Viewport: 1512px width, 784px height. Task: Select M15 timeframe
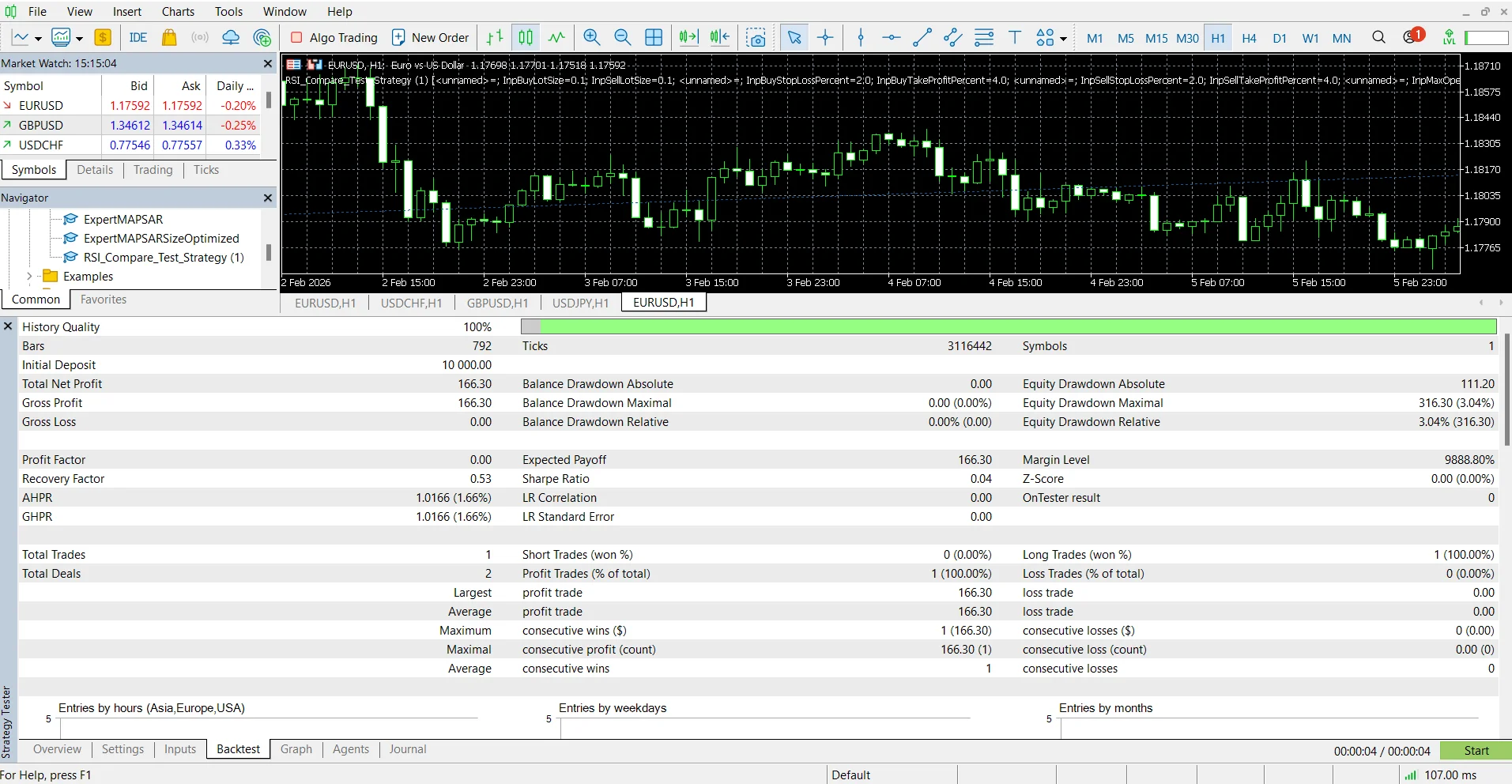click(1156, 38)
